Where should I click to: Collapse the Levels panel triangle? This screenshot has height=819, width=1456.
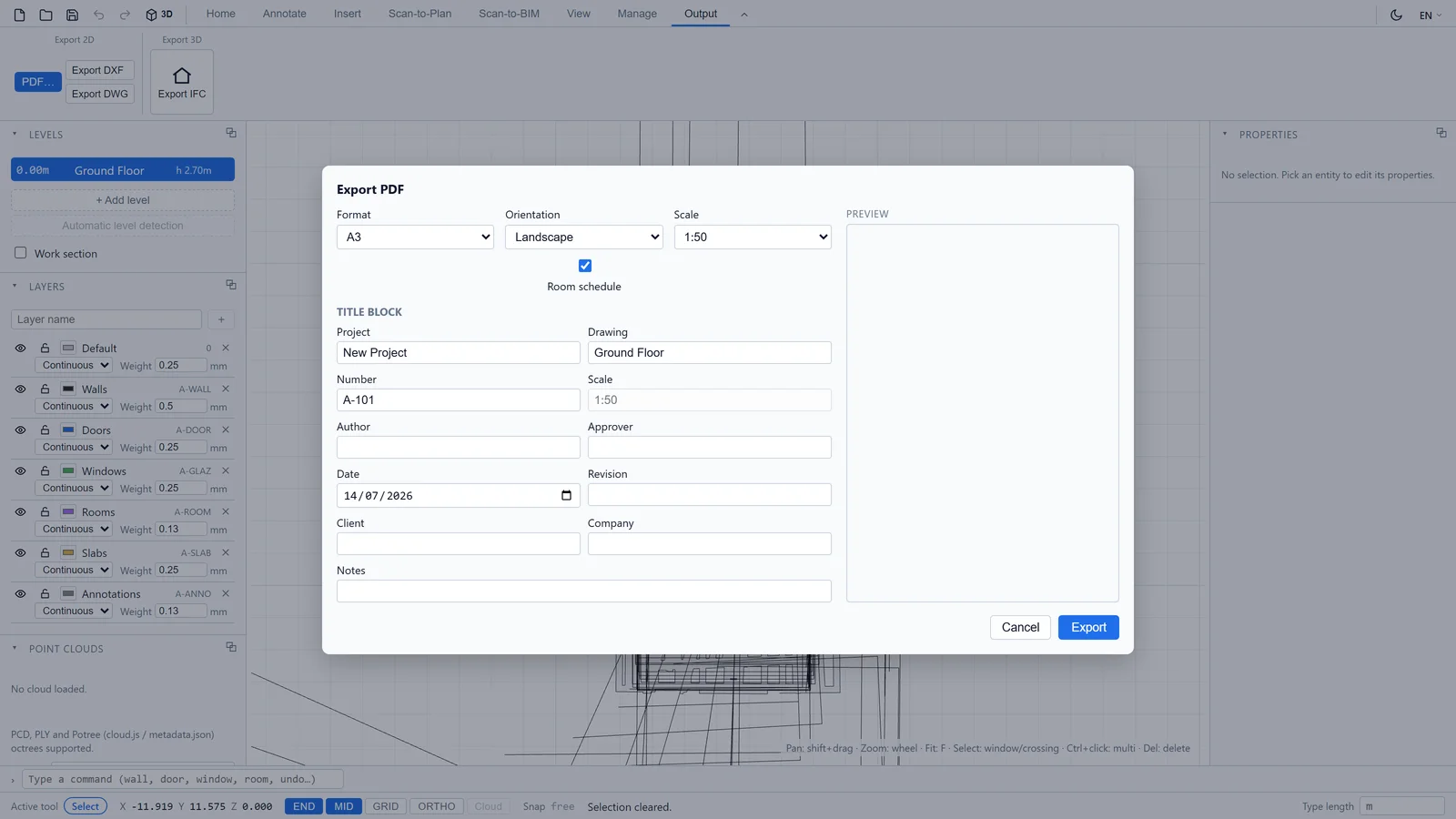(15, 134)
